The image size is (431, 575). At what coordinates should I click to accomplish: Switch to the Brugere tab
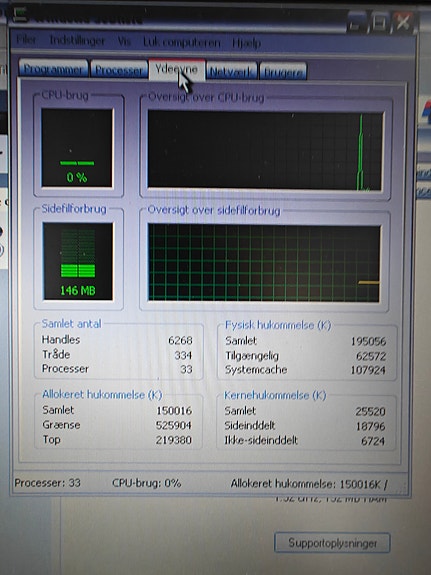pyautogui.click(x=283, y=72)
